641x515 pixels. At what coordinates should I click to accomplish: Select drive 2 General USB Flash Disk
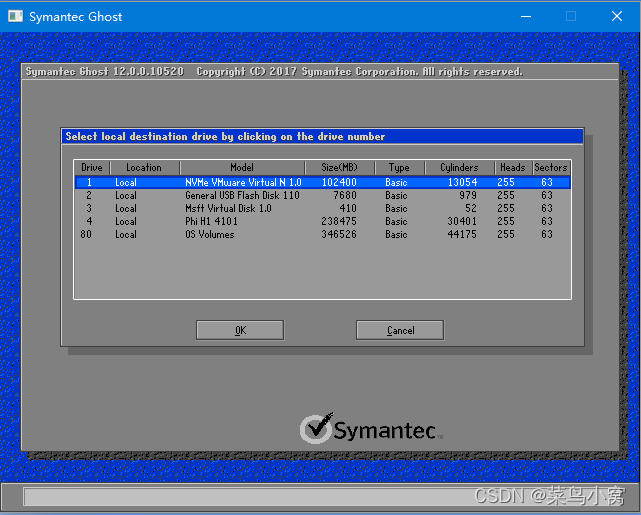tap(323, 195)
